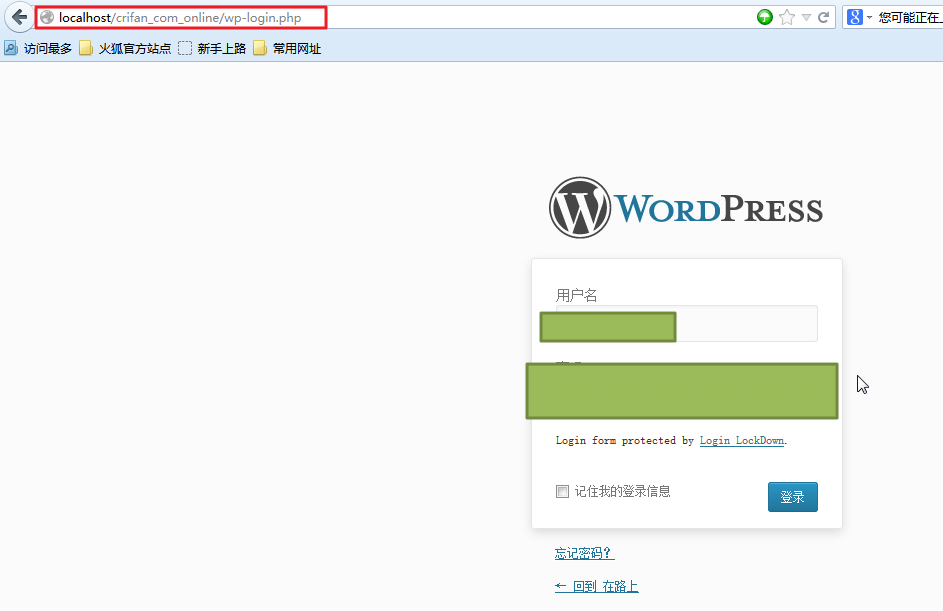Click the 登录 login button
Screen dimensions: 943x611
[x=793, y=497]
